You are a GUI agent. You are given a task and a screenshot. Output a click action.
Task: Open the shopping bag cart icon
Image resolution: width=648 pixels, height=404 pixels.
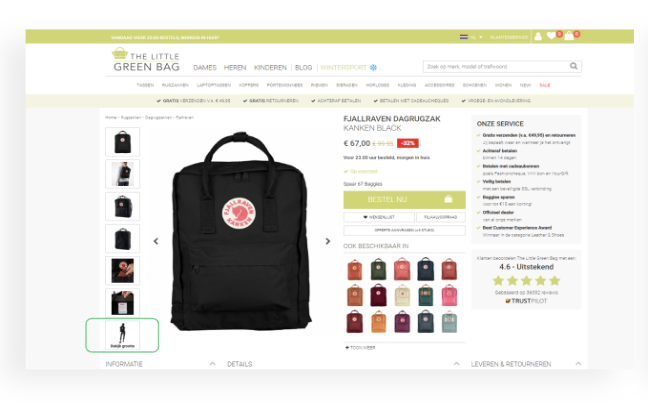[x=569, y=36]
